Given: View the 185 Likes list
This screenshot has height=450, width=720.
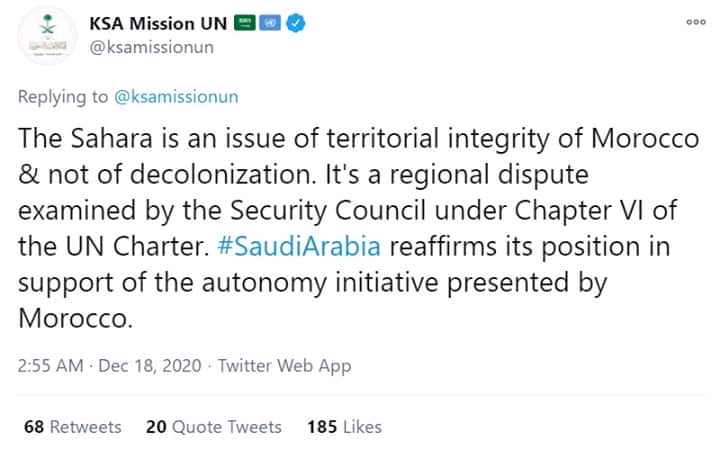Looking at the screenshot, I should point(344,427).
